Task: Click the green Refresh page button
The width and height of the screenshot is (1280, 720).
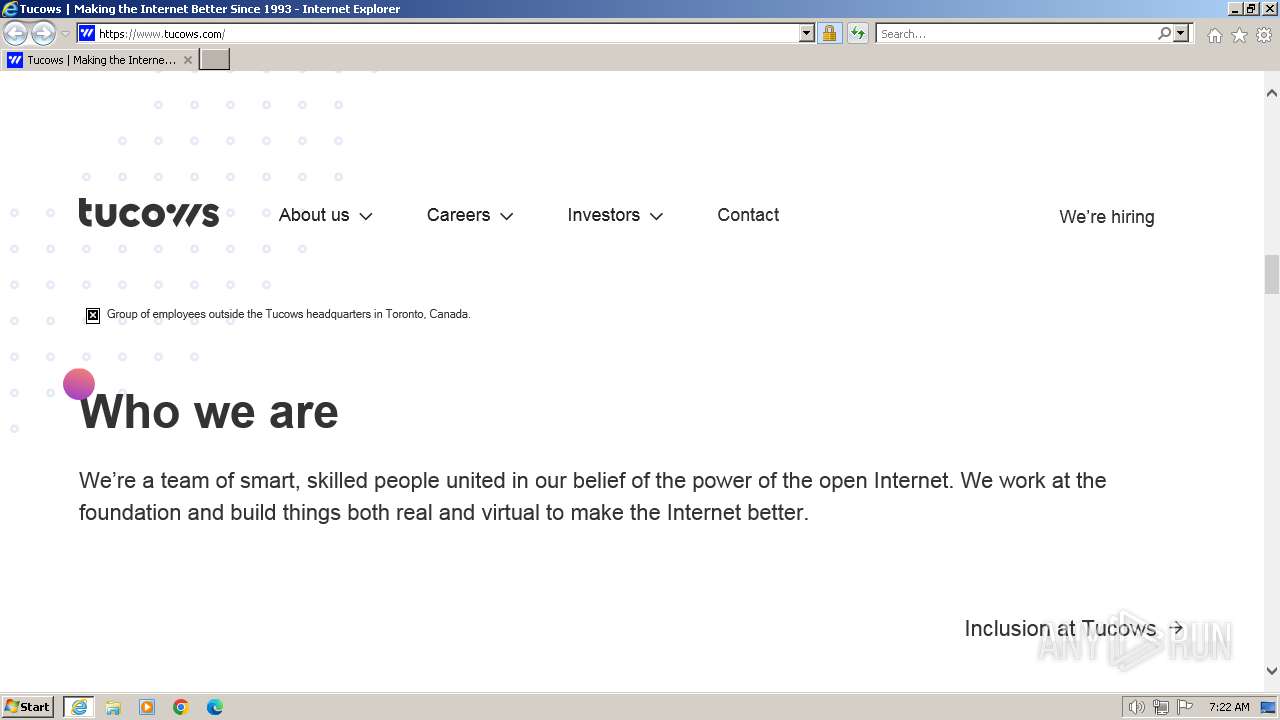Action: pyautogui.click(x=857, y=34)
